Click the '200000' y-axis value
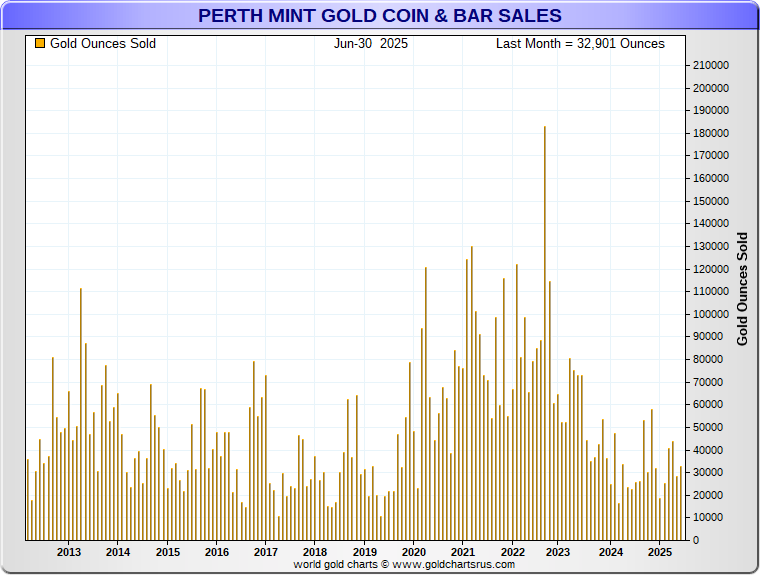 (711, 88)
